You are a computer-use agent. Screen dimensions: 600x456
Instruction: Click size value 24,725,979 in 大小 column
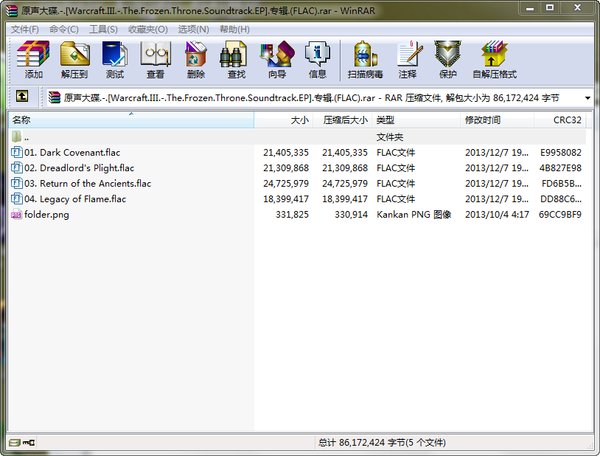286,184
